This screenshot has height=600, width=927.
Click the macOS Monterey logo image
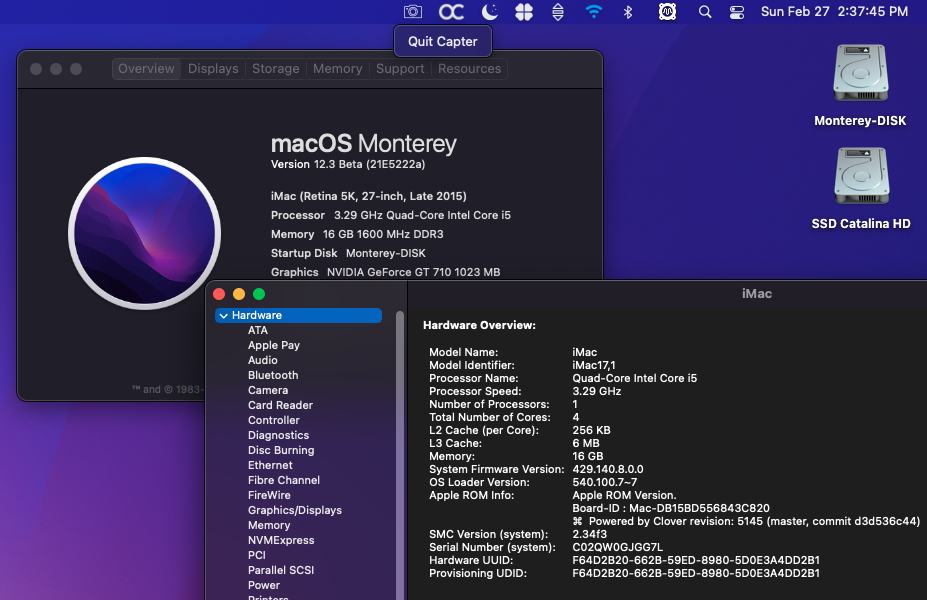144,233
